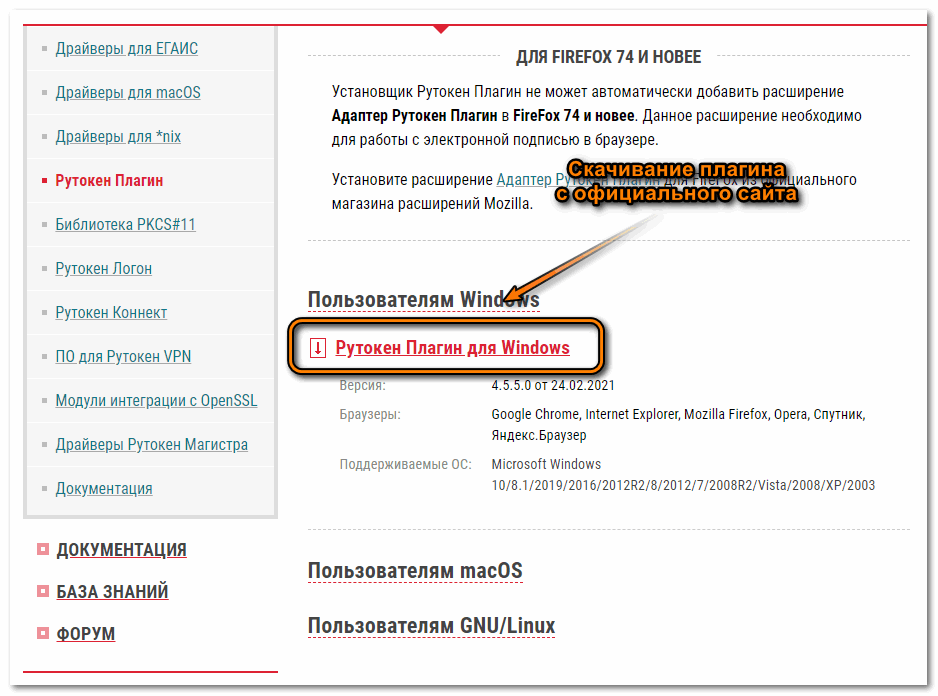Screen dimensions: 938x696
Task: Open the Адаптер Рутокен Плагин extension link
Action: click(x=577, y=180)
